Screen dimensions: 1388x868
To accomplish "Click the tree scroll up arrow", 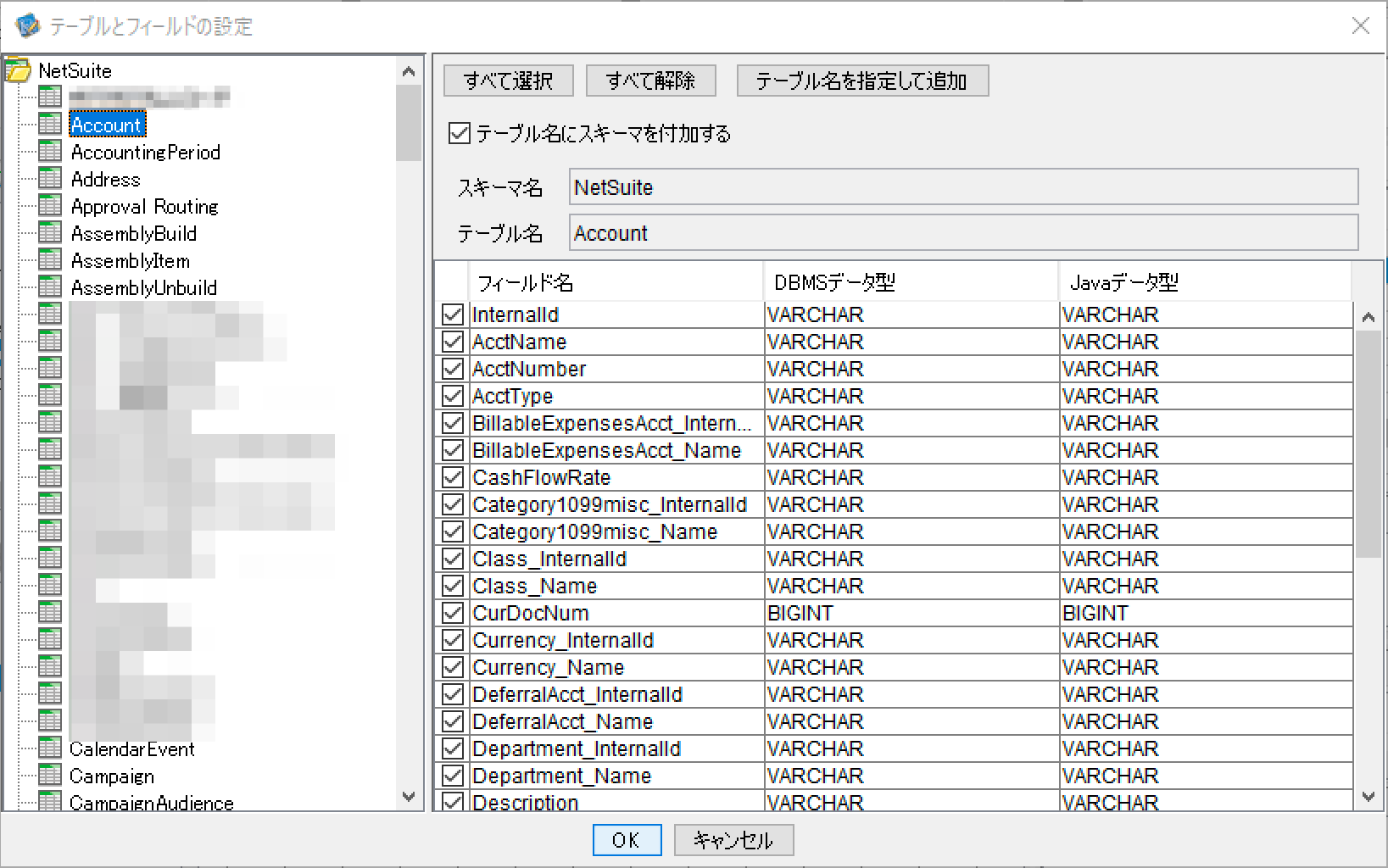I will (409, 71).
